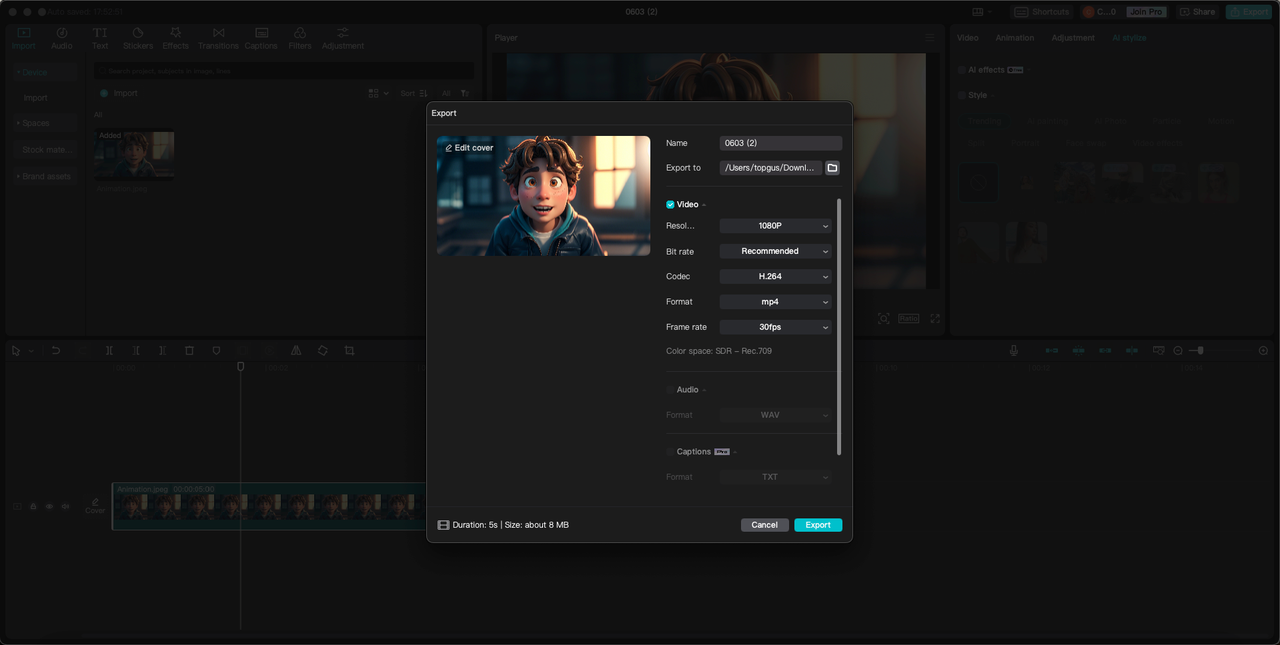Image resolution: width=1280 pixels, height=645 pixels.
Task: Open the Audio library icon
Action: click(61, 33)
